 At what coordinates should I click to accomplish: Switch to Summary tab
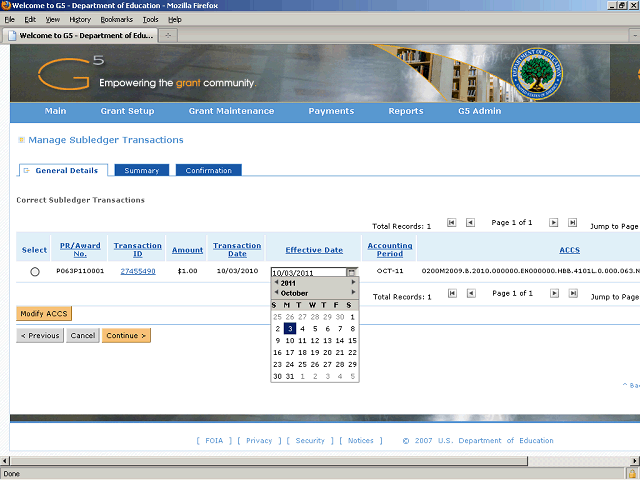point(142,170)
